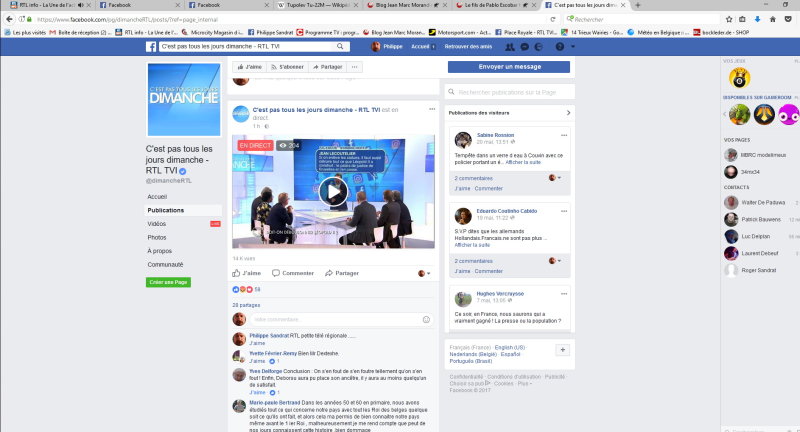This screenshot has height=432, width=800.
Task: Open the options menu on Eduardo Coutinho Cabido's post
Action: tap(564, 211)
